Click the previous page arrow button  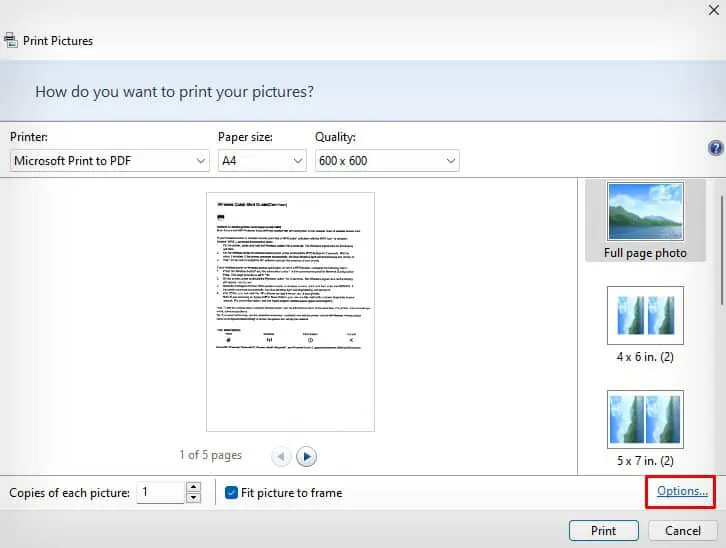[x=281, y=456]
